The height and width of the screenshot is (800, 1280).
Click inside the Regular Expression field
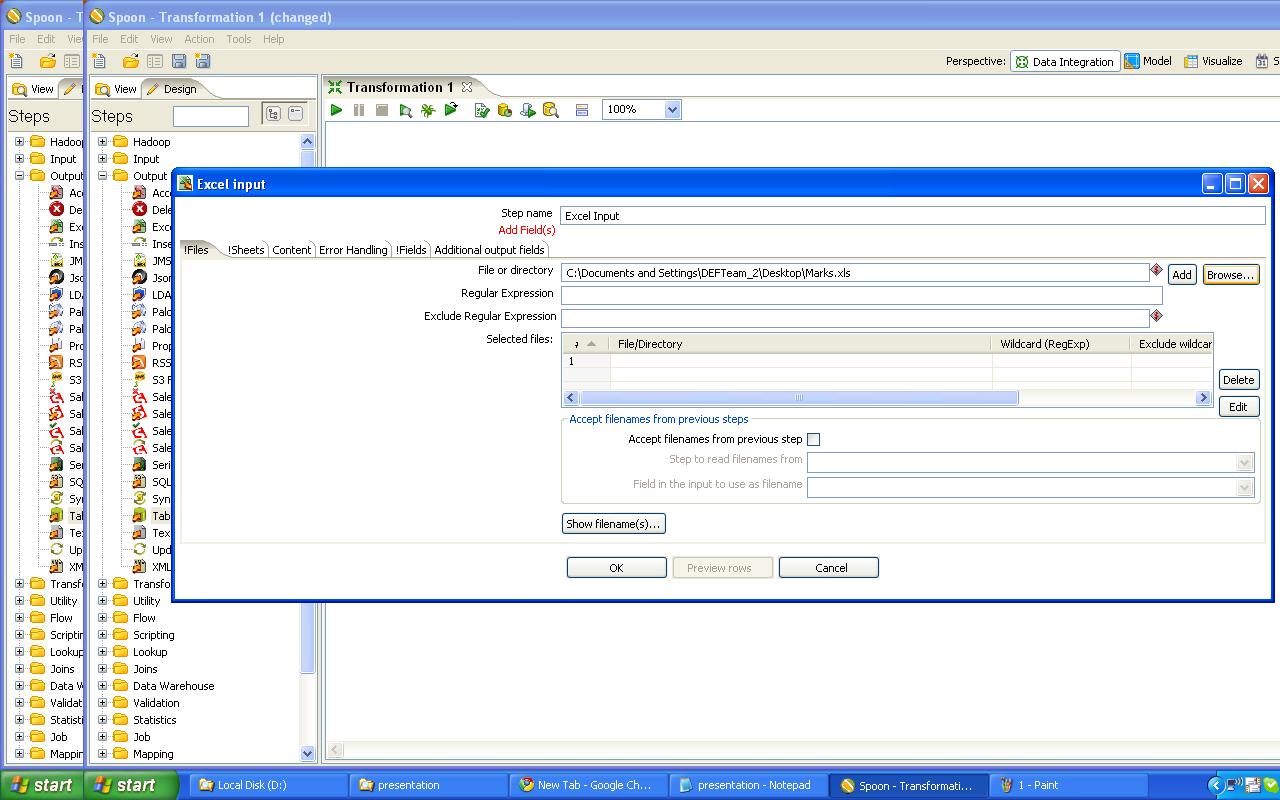coord(860,295)
